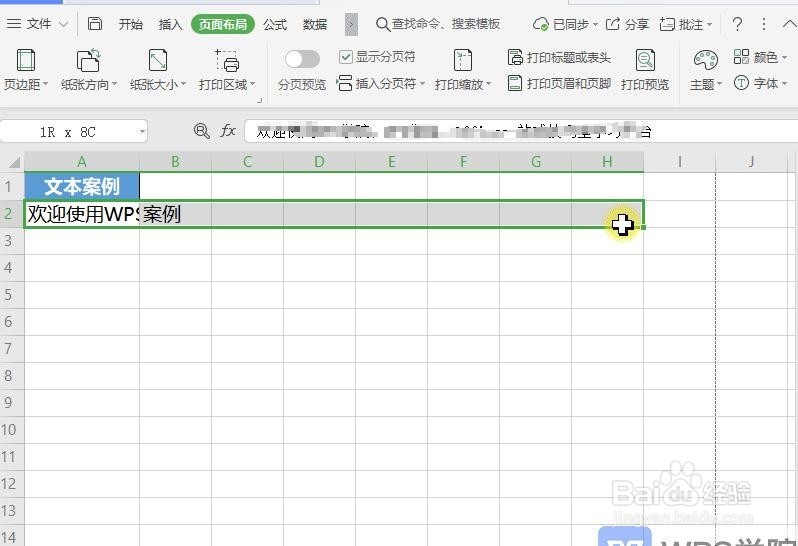Open the 颜色 theme colors dropdown
The image size is (798, 546).
[760, 56]
